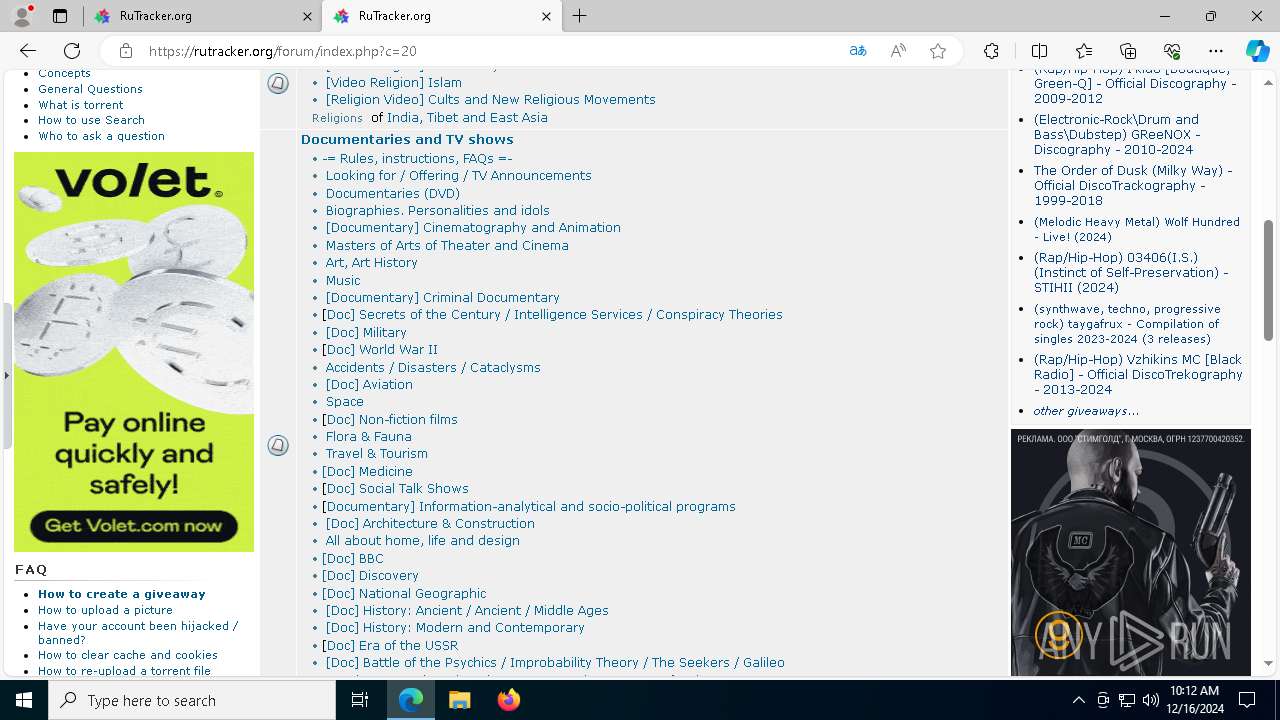Open Wolf Hundred - Live! (2024) giveaway
The width and height of the screenshot is (1280, 720).
pyautogui.click(x=1137, y=230)
